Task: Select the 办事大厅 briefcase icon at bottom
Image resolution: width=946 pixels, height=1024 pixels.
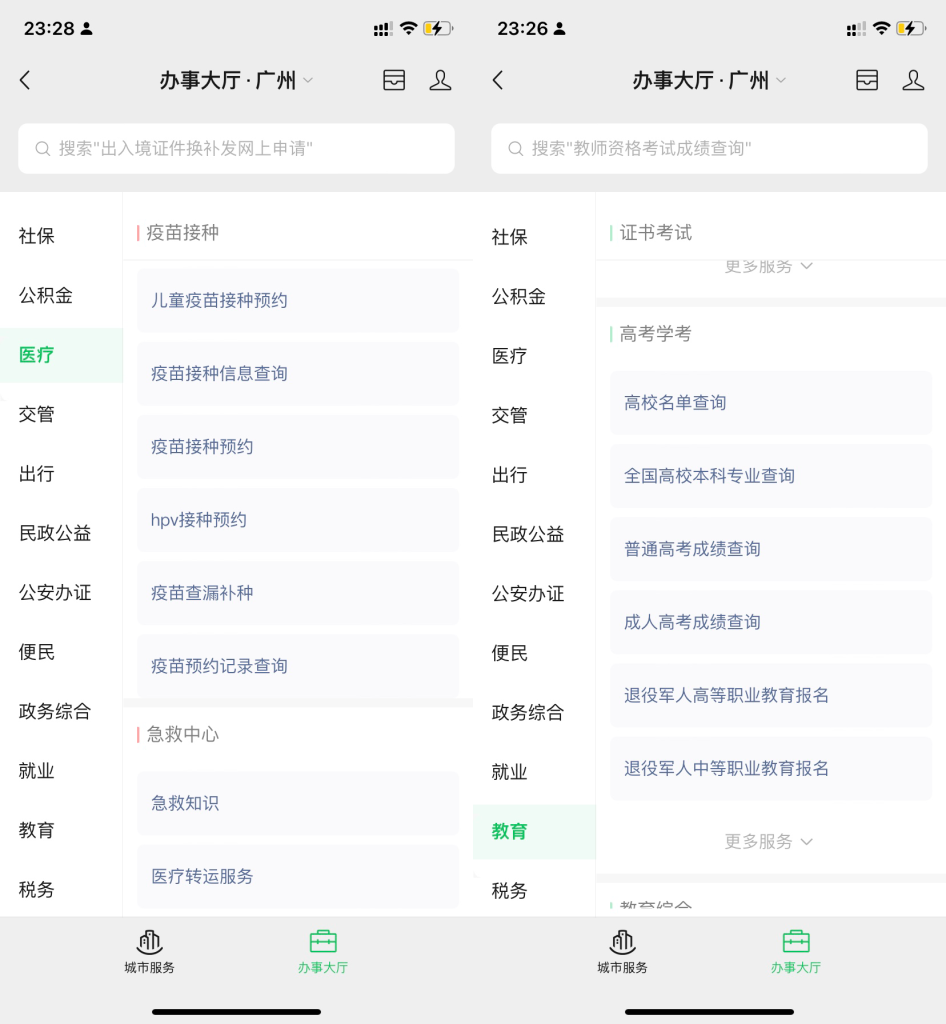Action: [323, 948]
